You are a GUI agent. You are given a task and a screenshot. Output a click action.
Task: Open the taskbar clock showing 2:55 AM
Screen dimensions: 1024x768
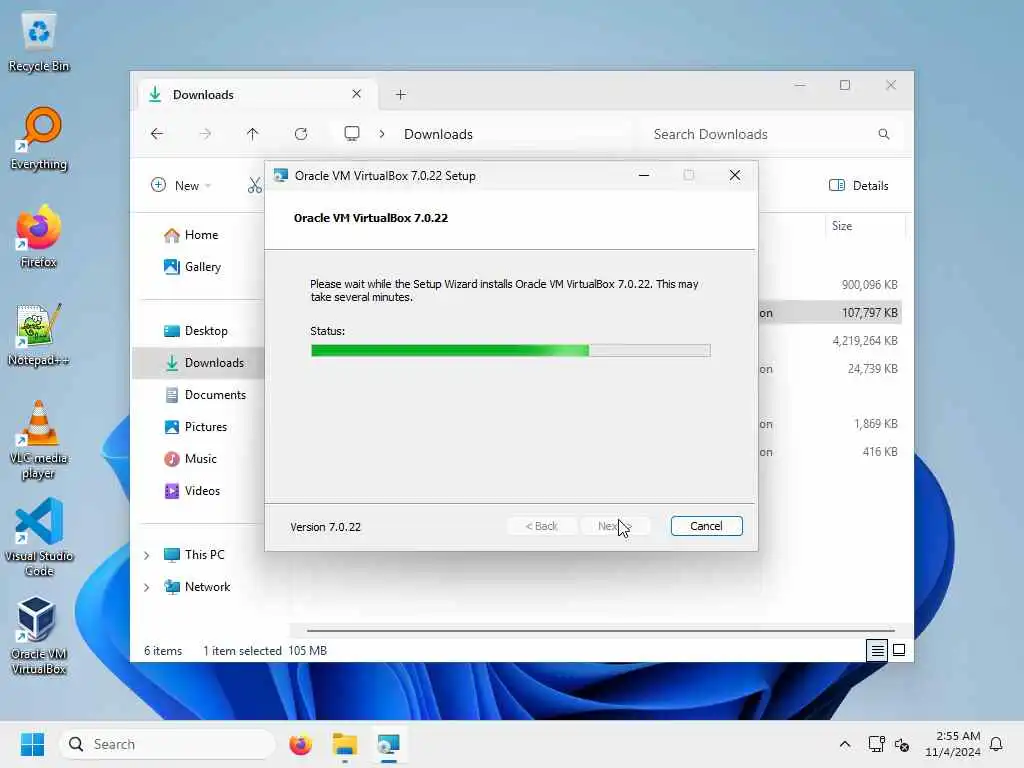click(x=953, y=744)
